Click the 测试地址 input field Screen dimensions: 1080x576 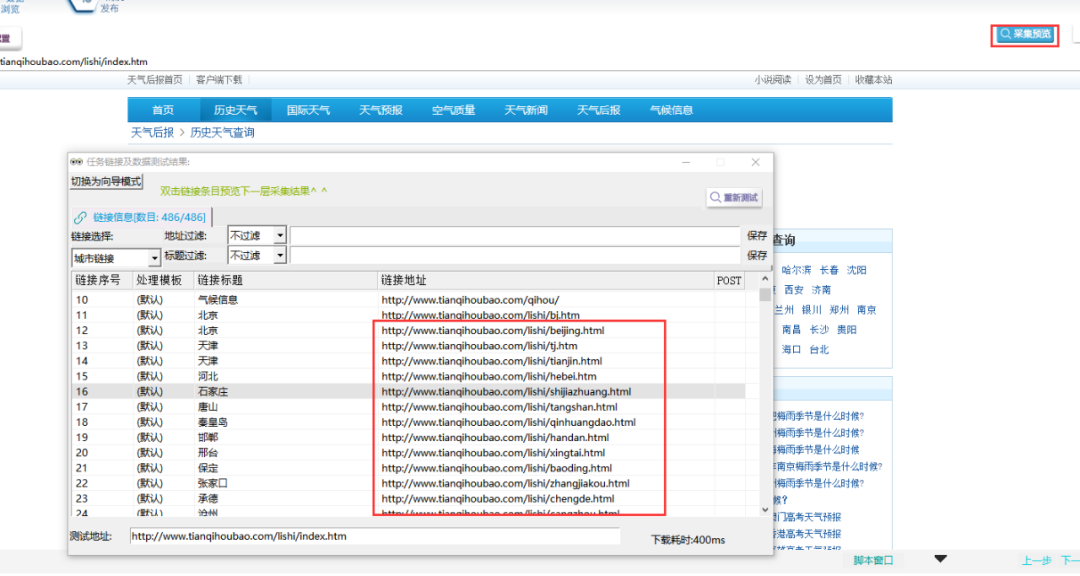[x=375, y=537]
